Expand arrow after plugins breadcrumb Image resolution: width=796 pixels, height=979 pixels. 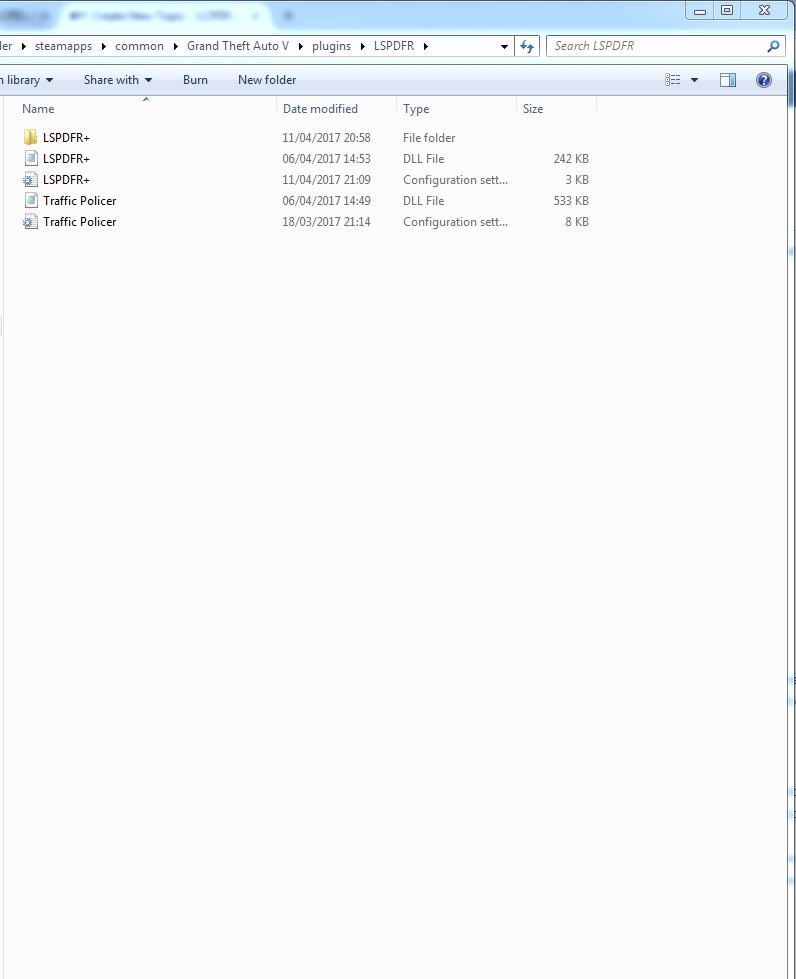tap(362, 46)
